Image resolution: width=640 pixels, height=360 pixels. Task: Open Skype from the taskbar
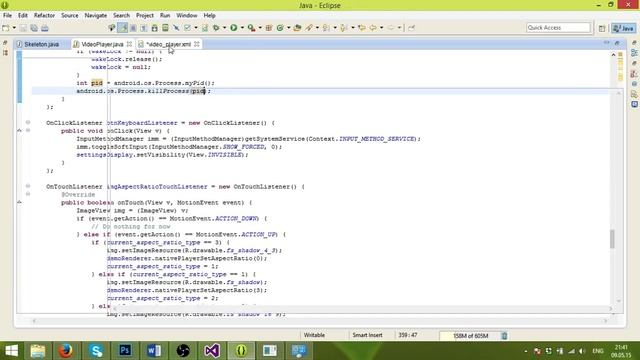tap(96, 351)
